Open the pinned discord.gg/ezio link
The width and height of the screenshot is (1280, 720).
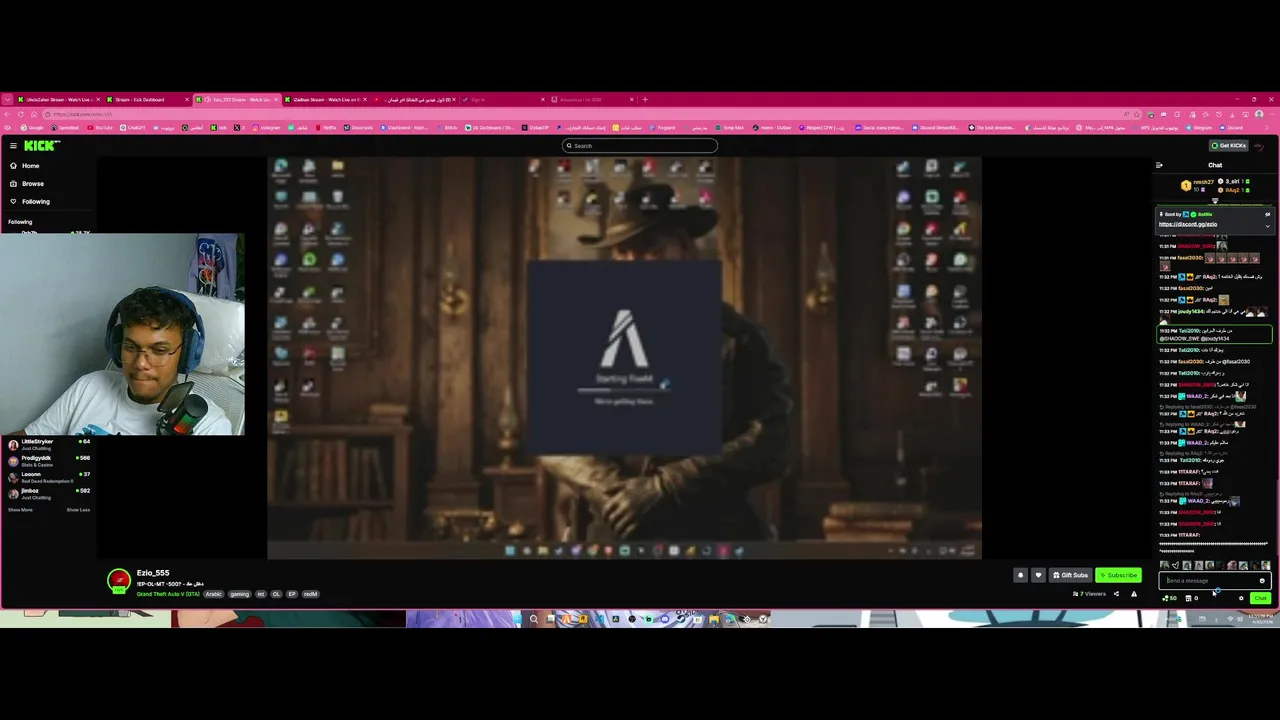1188,224
